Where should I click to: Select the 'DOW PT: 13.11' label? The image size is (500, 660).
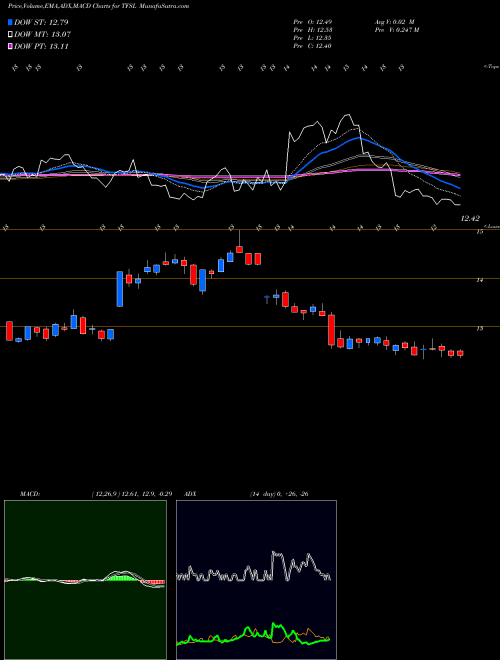(41, 47)
